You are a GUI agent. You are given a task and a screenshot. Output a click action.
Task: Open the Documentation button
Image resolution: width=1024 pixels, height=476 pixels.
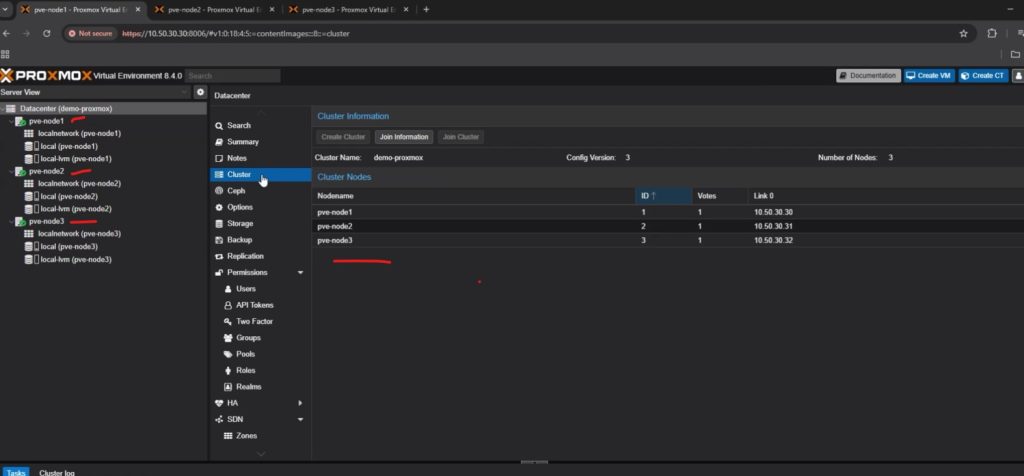coord(869,76)
